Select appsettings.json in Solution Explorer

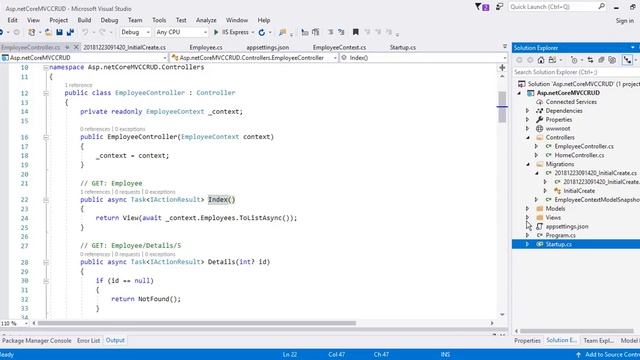pos(567,227)
